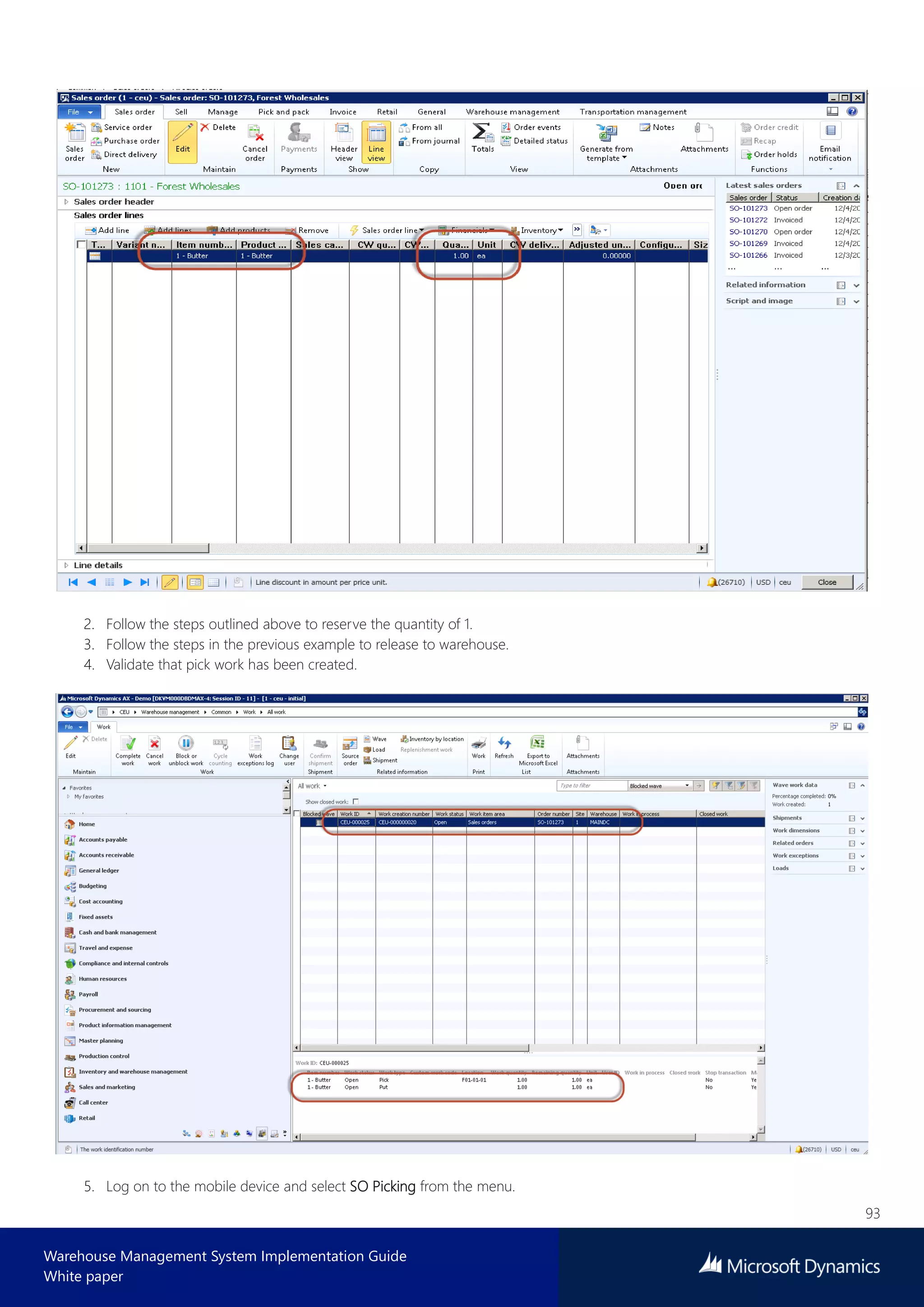Click Detailed status view button

tap(534, 141)
